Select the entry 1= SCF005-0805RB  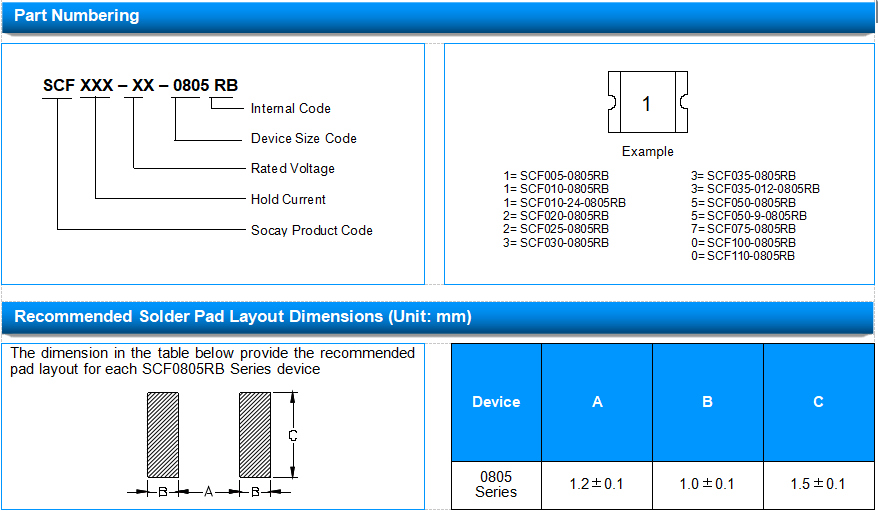click(556, 176)
